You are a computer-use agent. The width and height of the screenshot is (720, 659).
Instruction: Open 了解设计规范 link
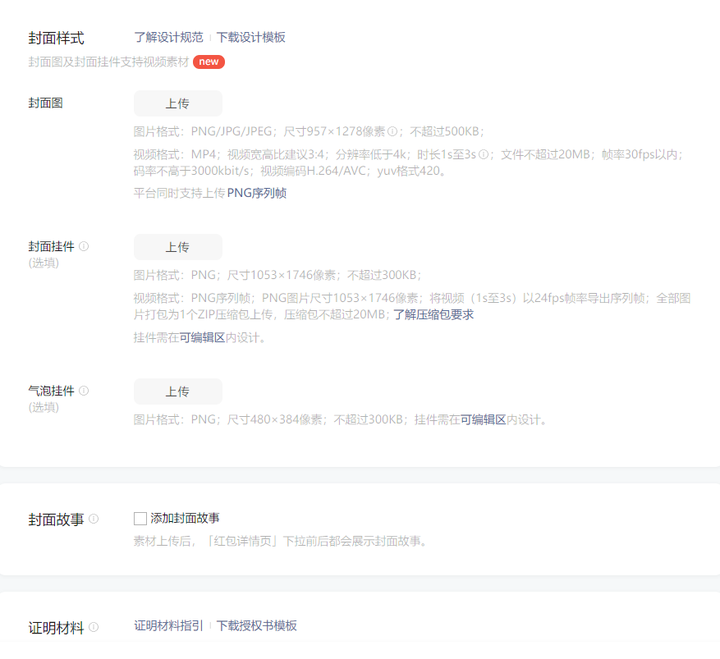point(169,37)
